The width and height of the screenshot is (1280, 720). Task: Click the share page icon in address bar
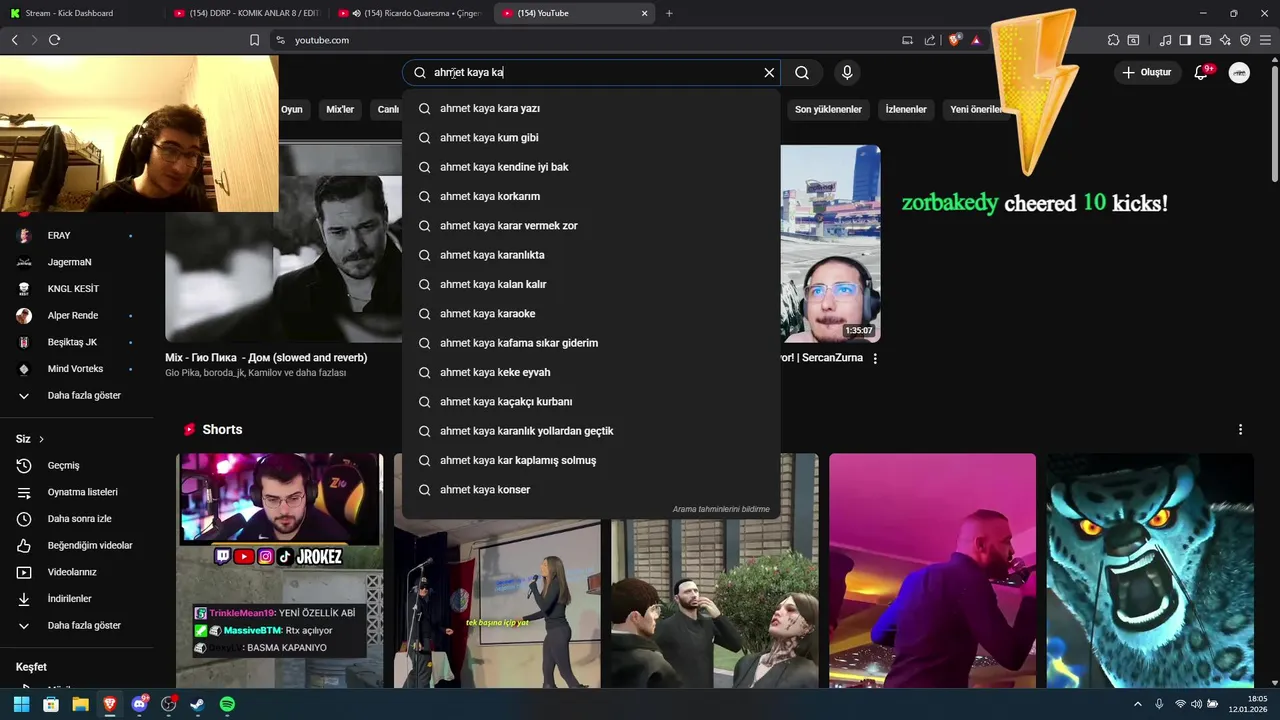tap(930, 40)
